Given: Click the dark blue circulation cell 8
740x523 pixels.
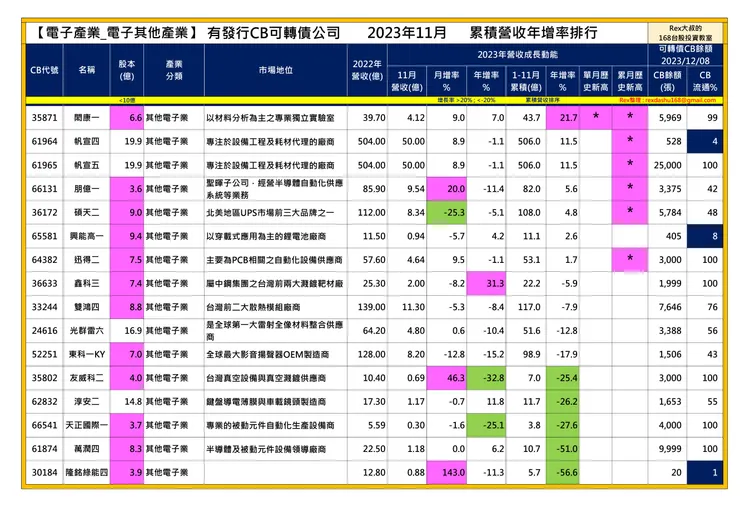Looking at the screenshot, I should 705,236.
